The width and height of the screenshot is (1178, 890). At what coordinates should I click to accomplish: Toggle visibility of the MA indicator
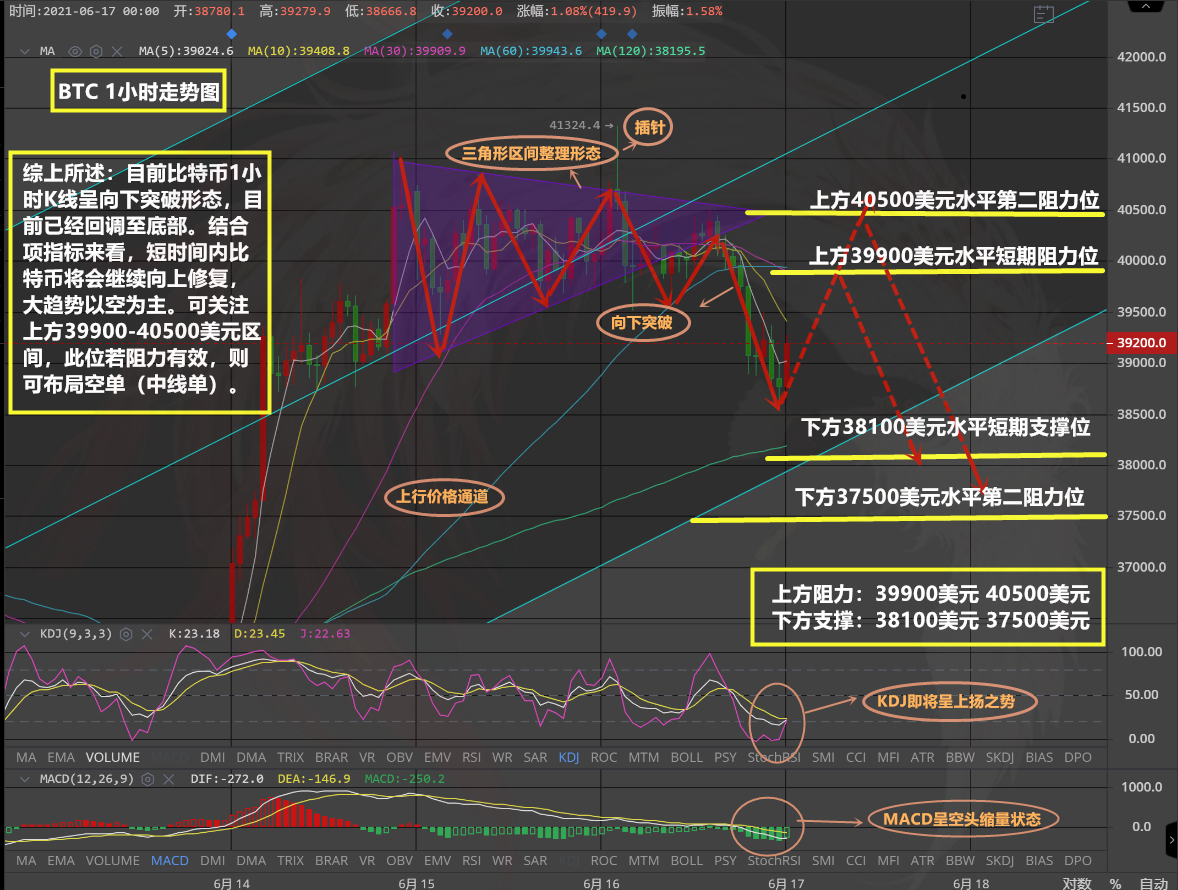tap(75, 51)
